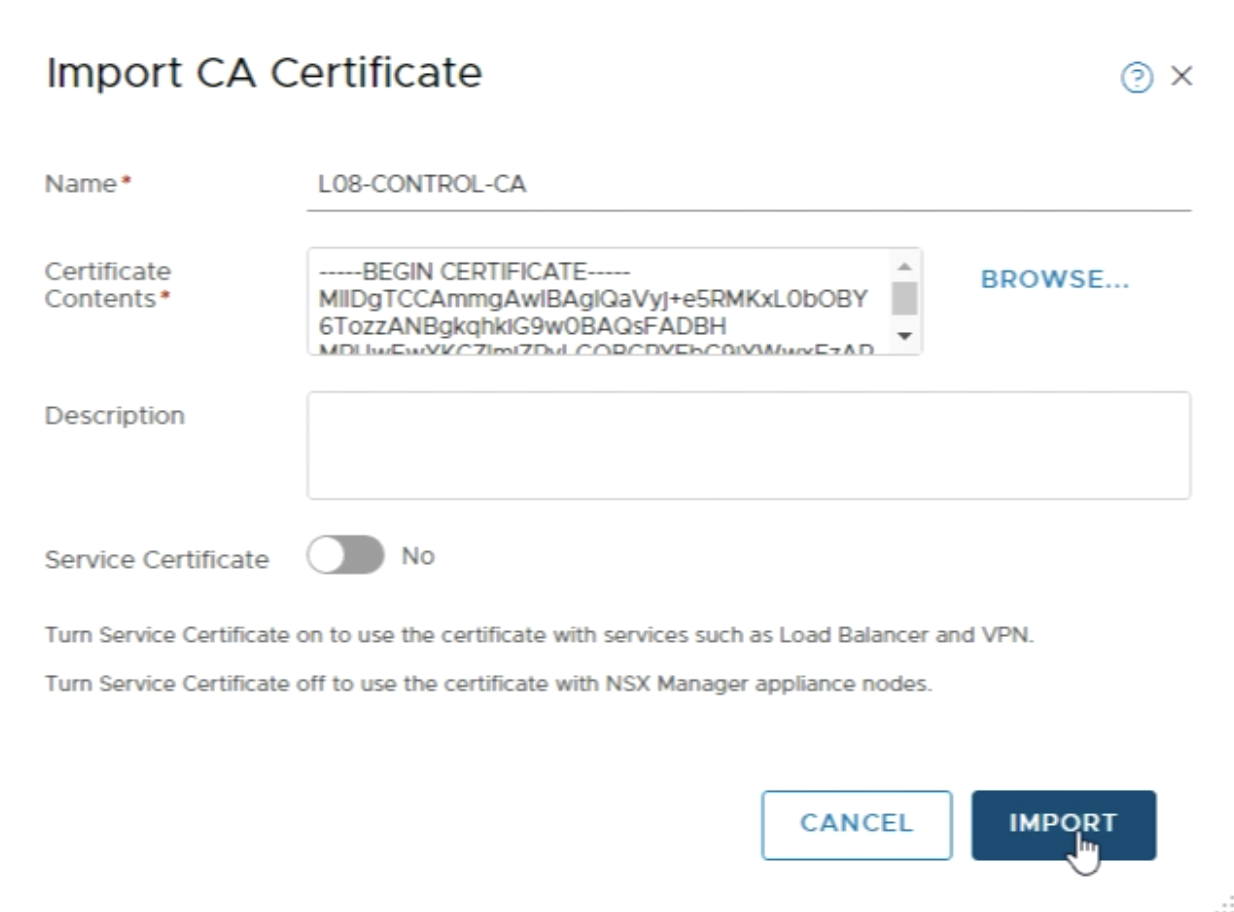This screenshot has width=1234, height=912.
Task: Open the help icon for Import CA Certificate
Action: click(x=1136, y=79)
